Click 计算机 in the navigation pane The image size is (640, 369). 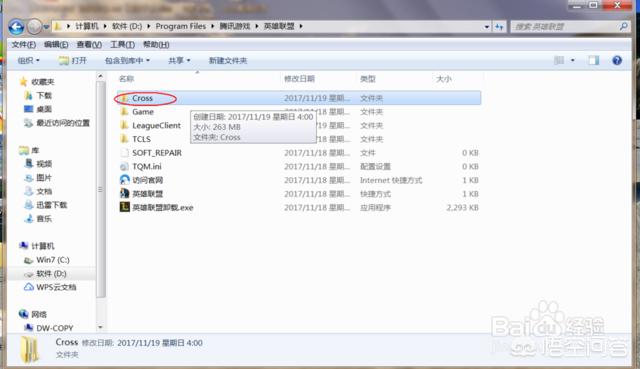[x=42, y=246]
